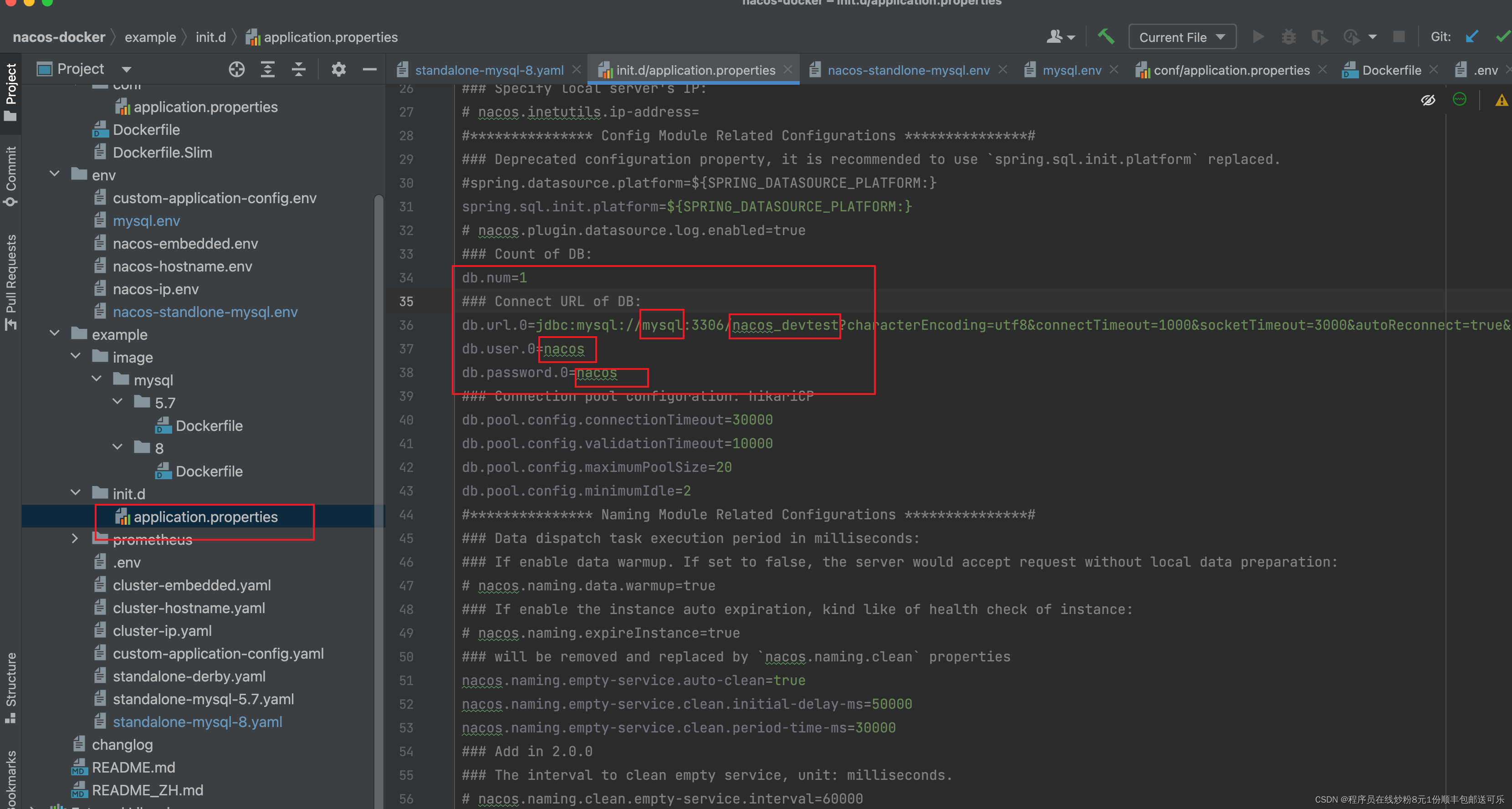Click application.properties under init.d folder

[206, 516]
